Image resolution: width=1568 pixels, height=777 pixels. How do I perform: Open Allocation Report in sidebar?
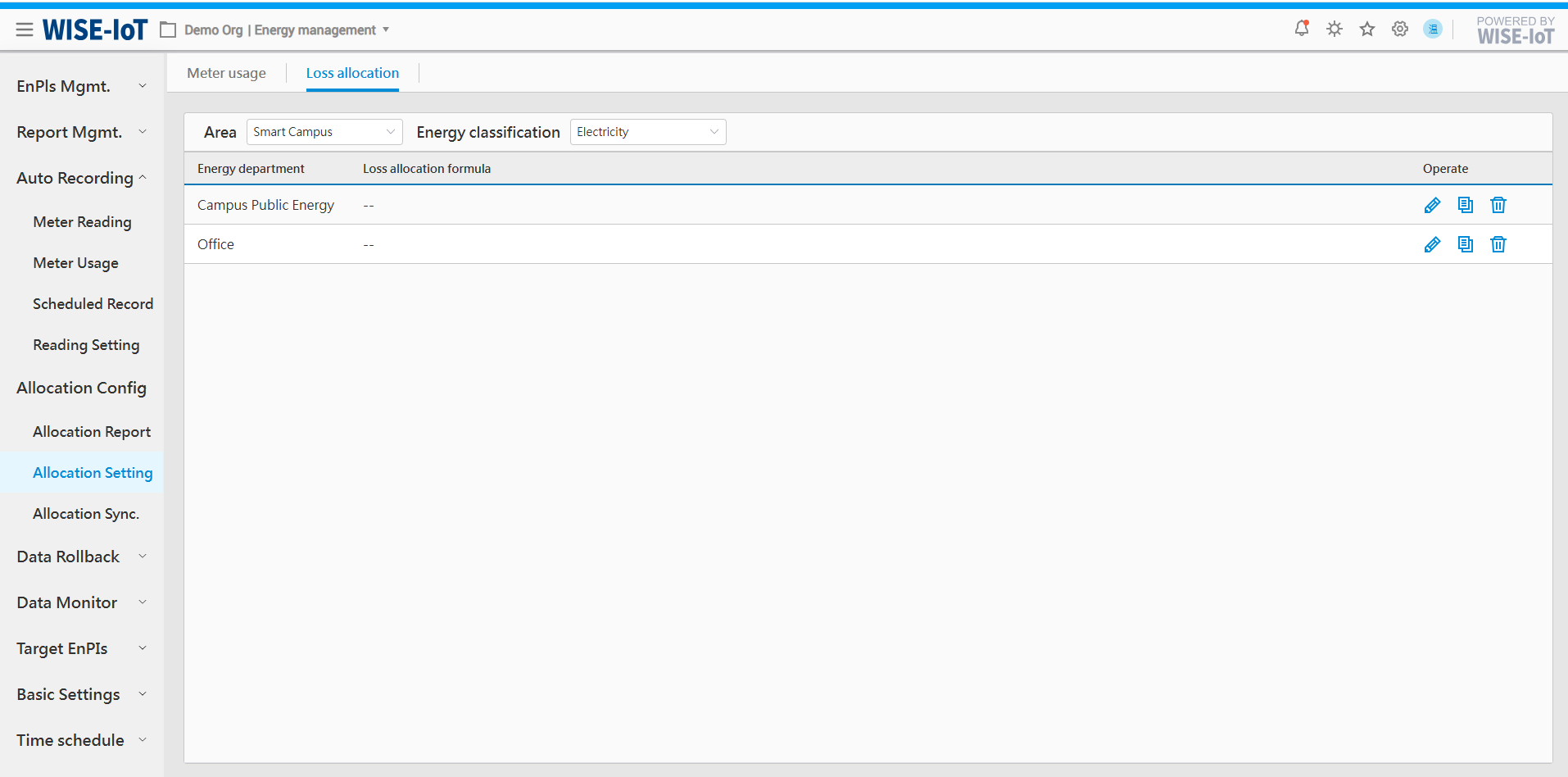point(92,432)
